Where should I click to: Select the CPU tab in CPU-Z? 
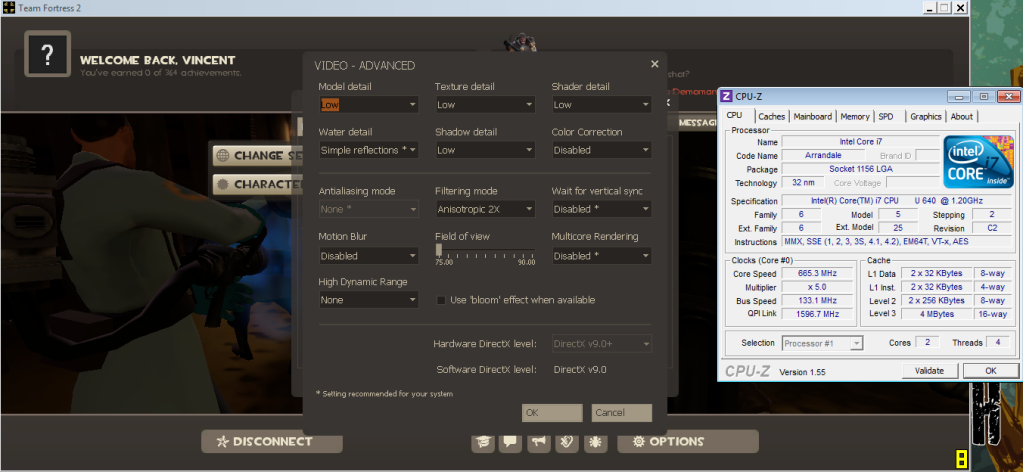[x=736, y=116]
